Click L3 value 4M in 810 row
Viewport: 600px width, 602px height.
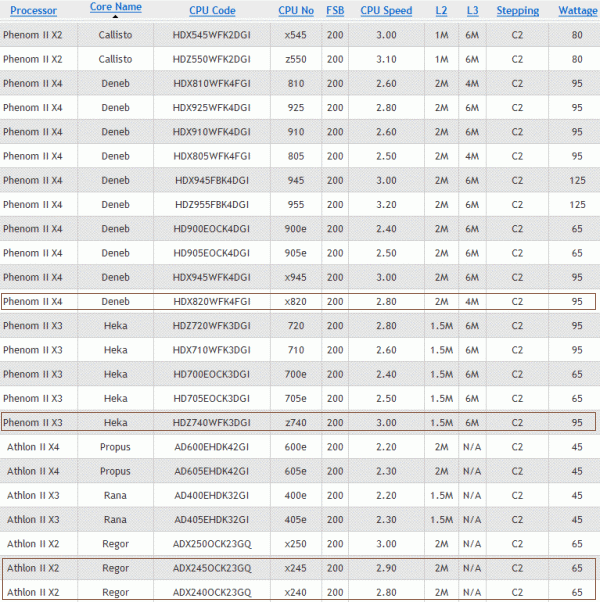click(472, 83)
